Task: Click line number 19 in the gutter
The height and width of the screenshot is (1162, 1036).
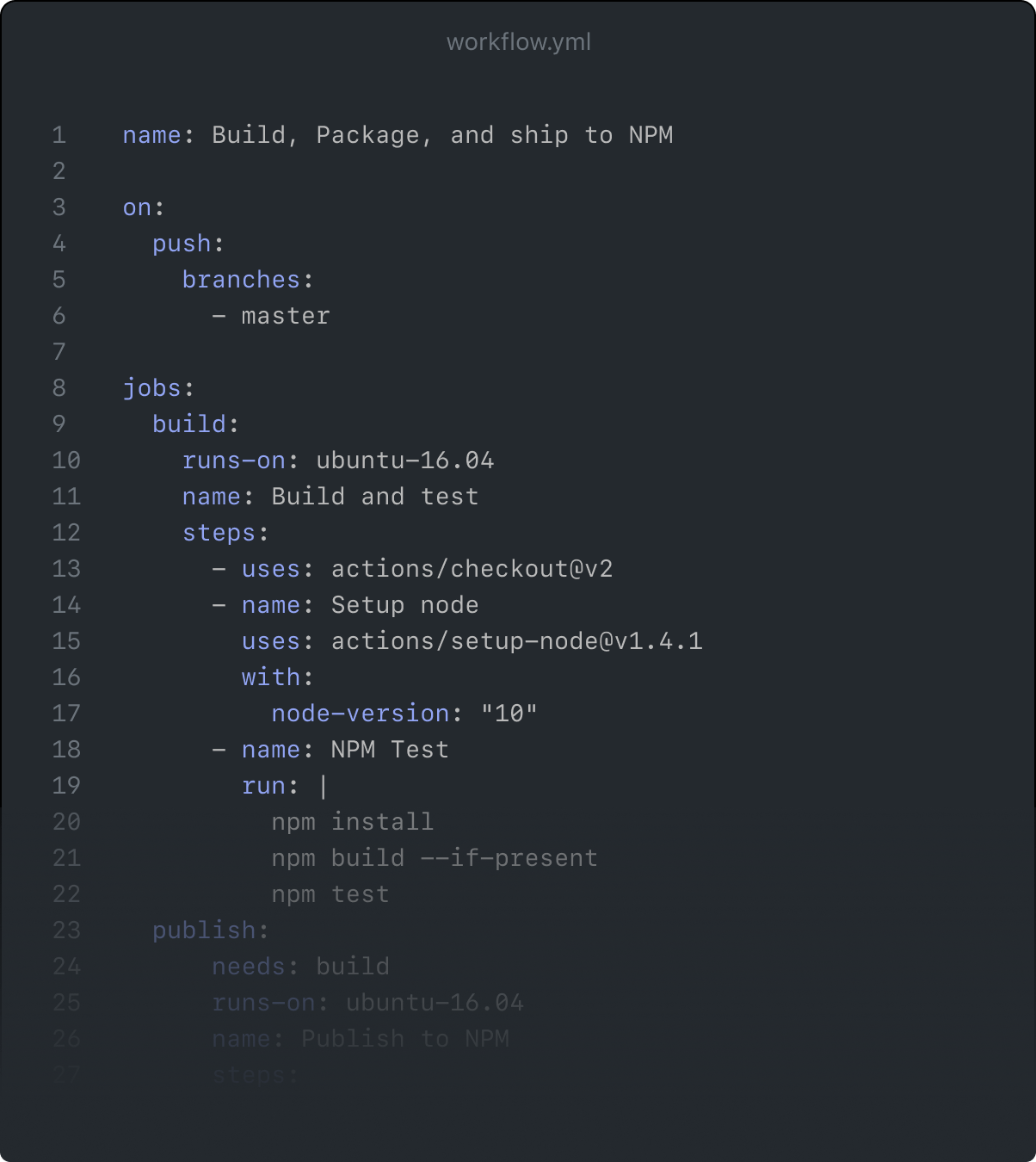Action: (66, 786)
